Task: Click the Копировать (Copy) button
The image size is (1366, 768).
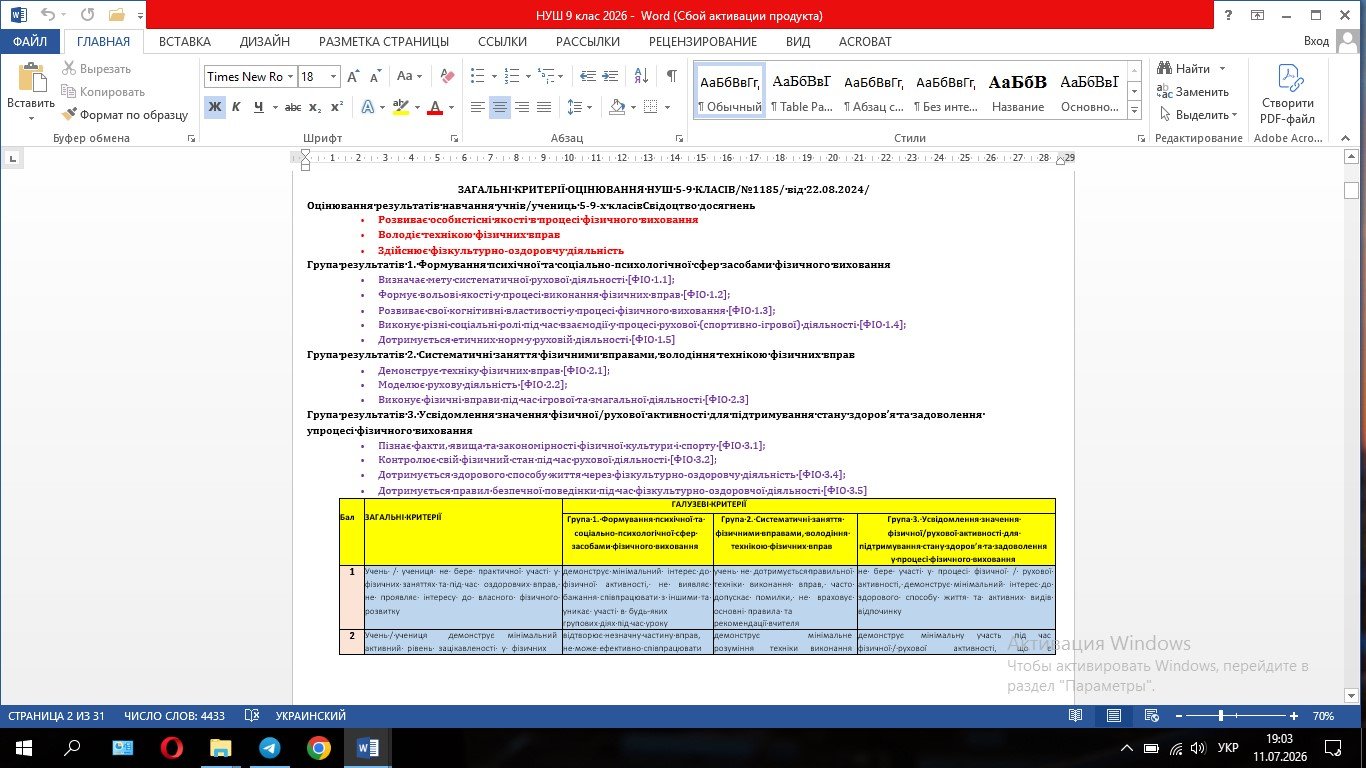Action: 104,92
